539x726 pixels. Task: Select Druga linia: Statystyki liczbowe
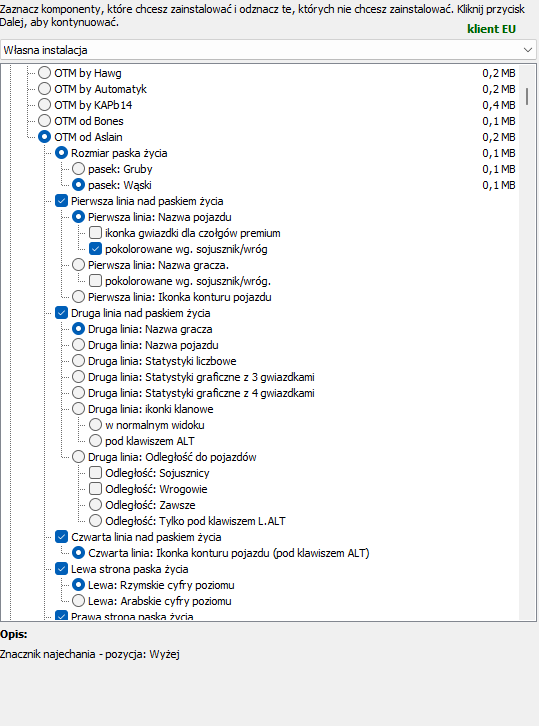pos(78,361)
